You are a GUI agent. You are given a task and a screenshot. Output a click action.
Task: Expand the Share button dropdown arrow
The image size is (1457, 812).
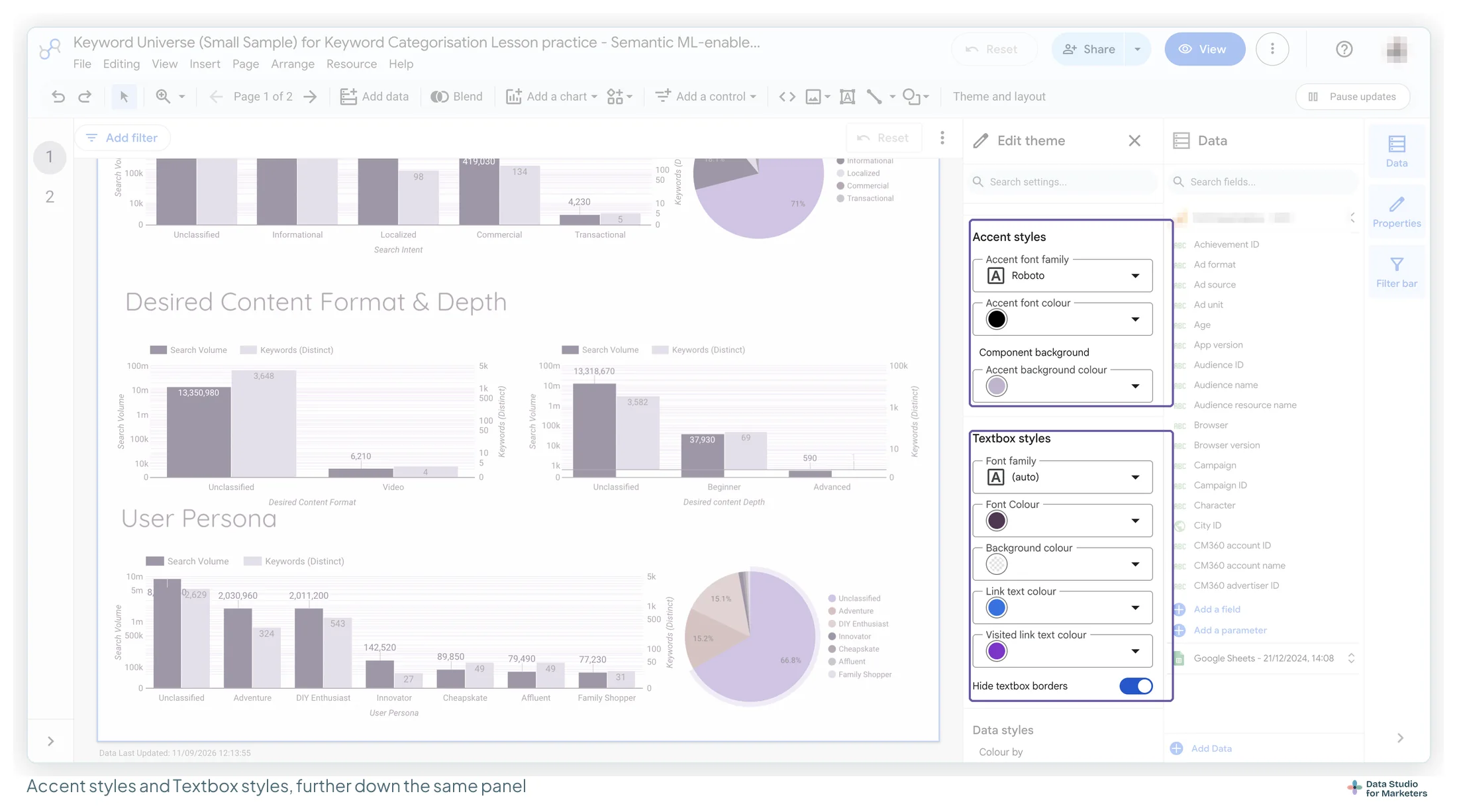tap(1137, 49)
